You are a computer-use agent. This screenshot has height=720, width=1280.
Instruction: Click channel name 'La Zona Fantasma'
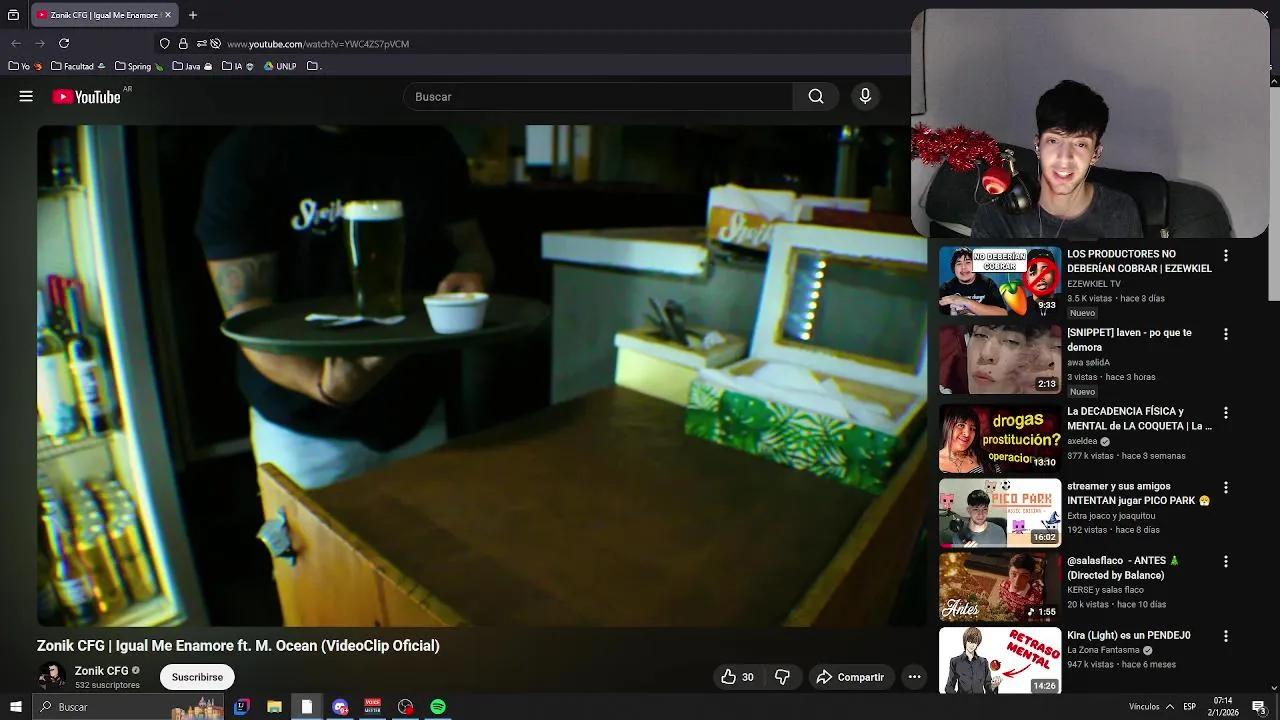pos(1104,650)
